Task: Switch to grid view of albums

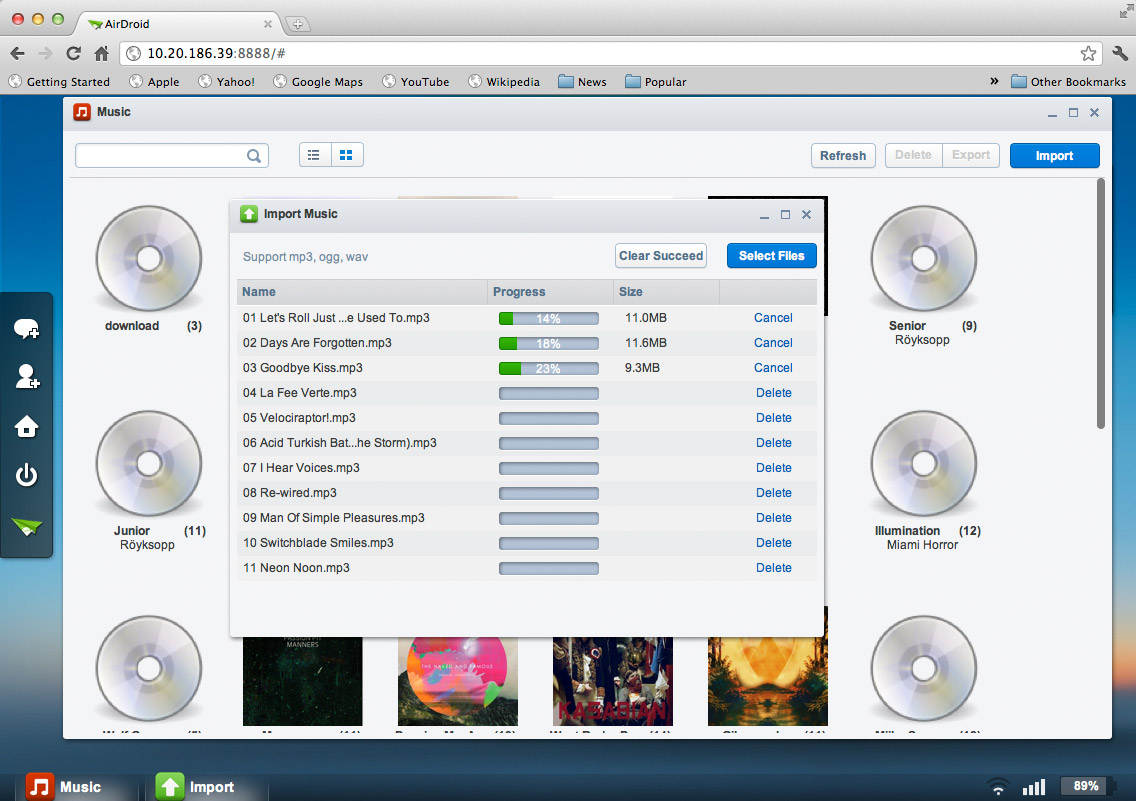Action: click(x=347, y=155)
